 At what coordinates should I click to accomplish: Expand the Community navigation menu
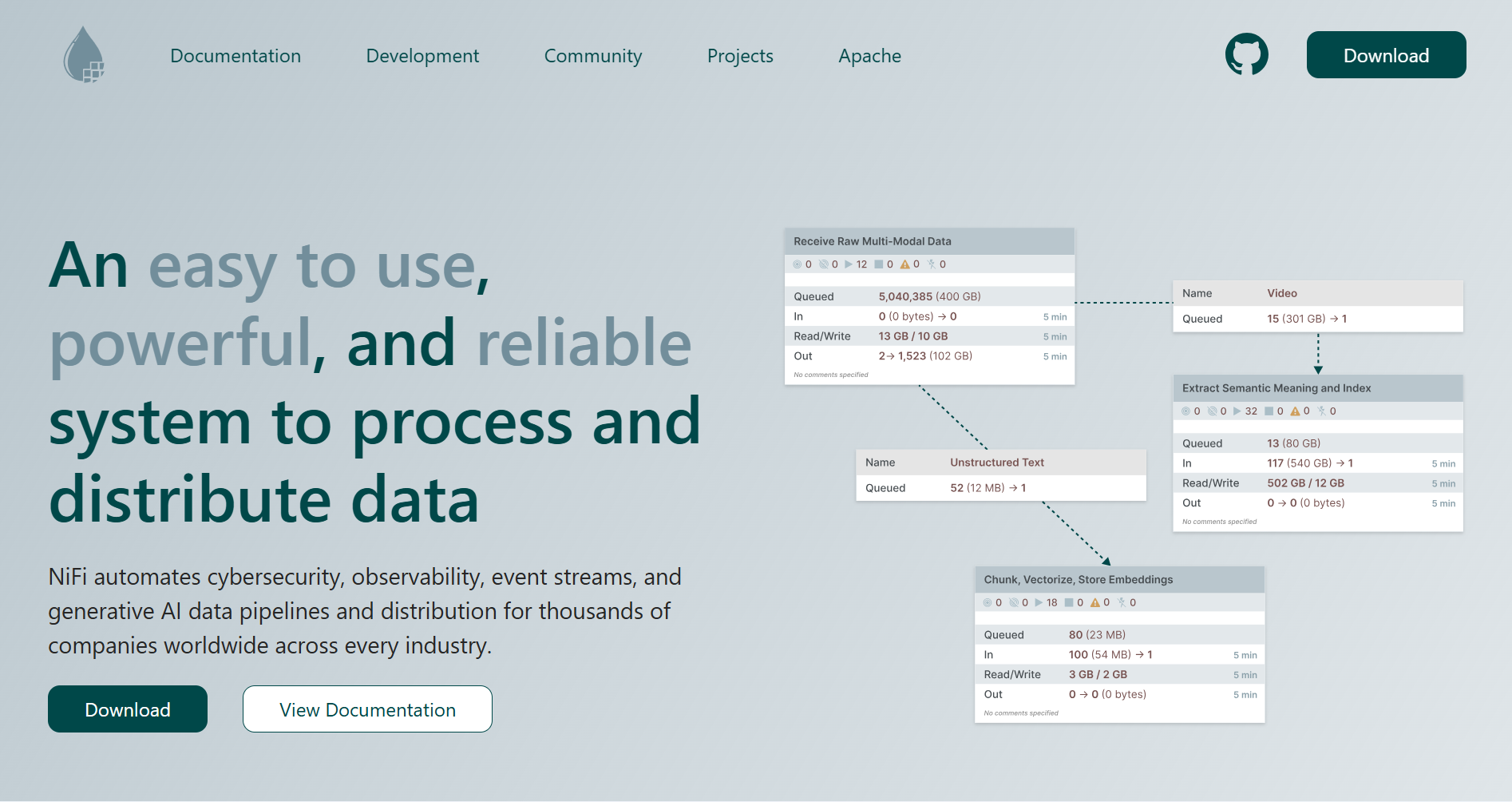tap(593, 56)
